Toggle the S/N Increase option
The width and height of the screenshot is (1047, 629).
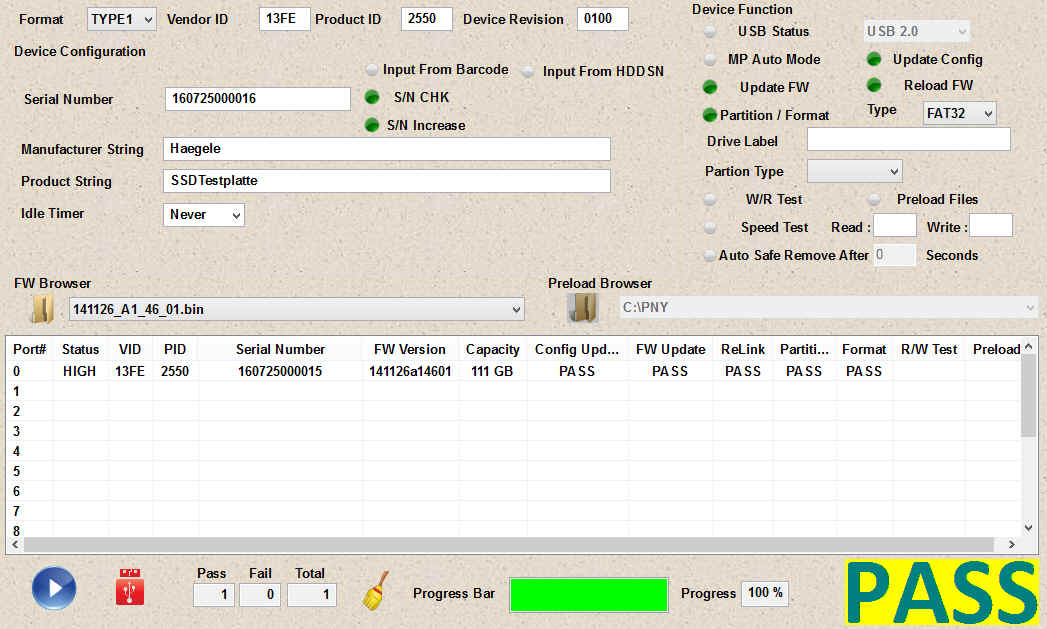(372, 125)
